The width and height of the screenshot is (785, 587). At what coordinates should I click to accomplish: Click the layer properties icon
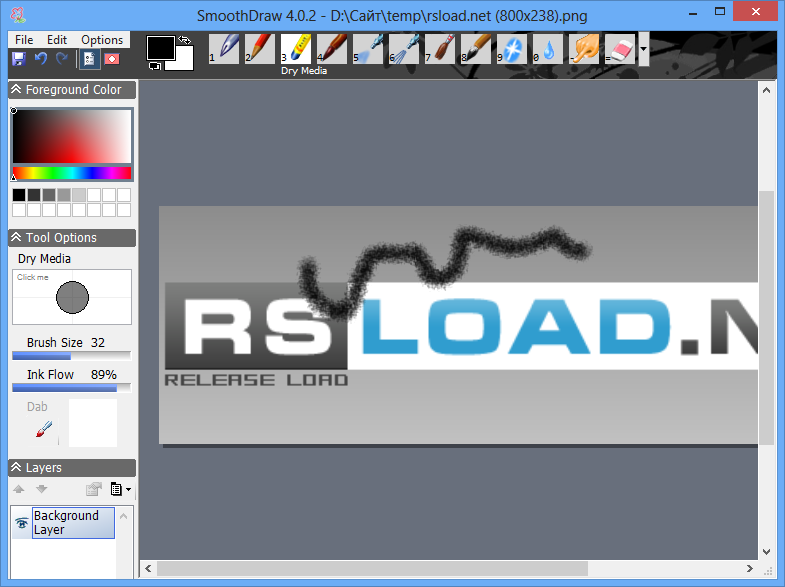pyautogui.click(x=94, y=489)
